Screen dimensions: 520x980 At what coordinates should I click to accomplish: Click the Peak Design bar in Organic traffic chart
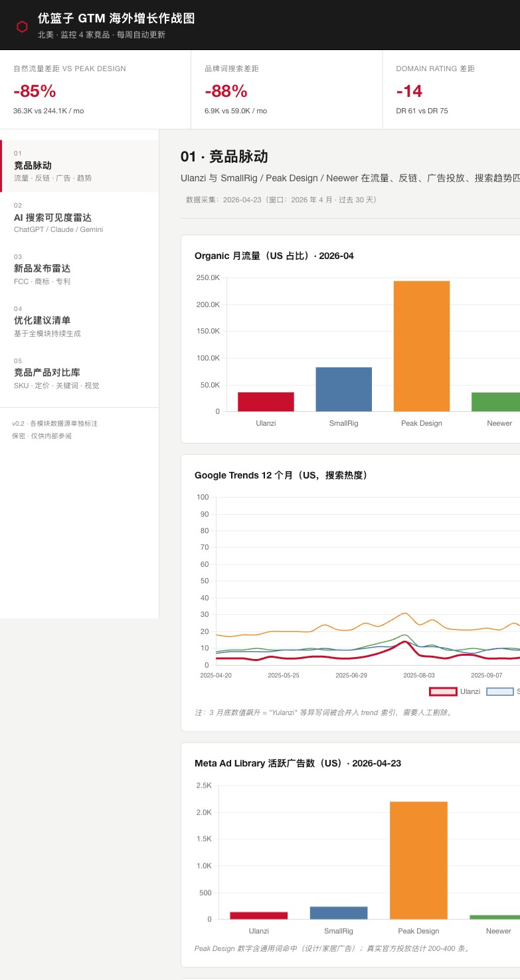(421, 346)
